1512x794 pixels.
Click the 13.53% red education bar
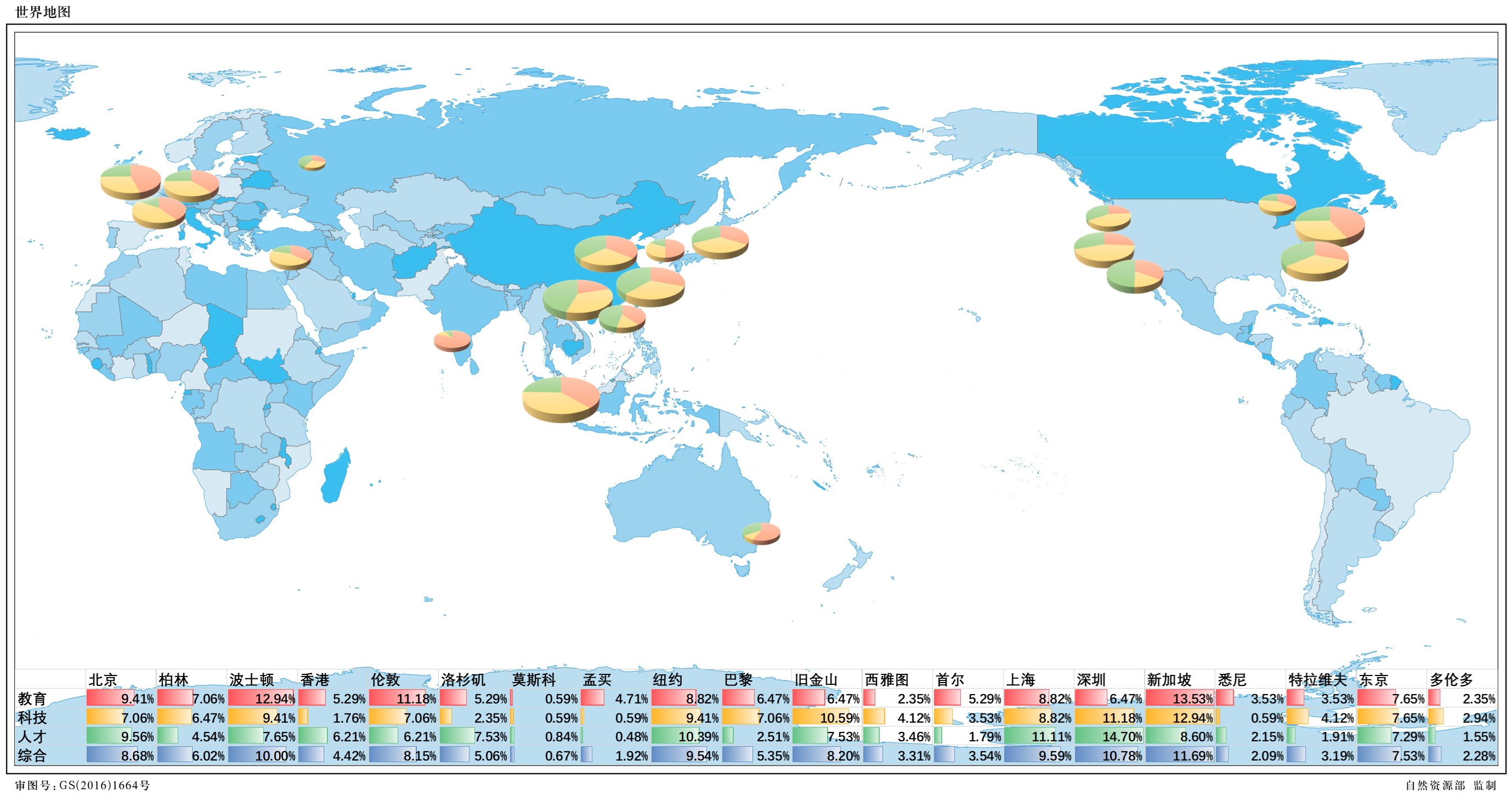(1179, 699)
